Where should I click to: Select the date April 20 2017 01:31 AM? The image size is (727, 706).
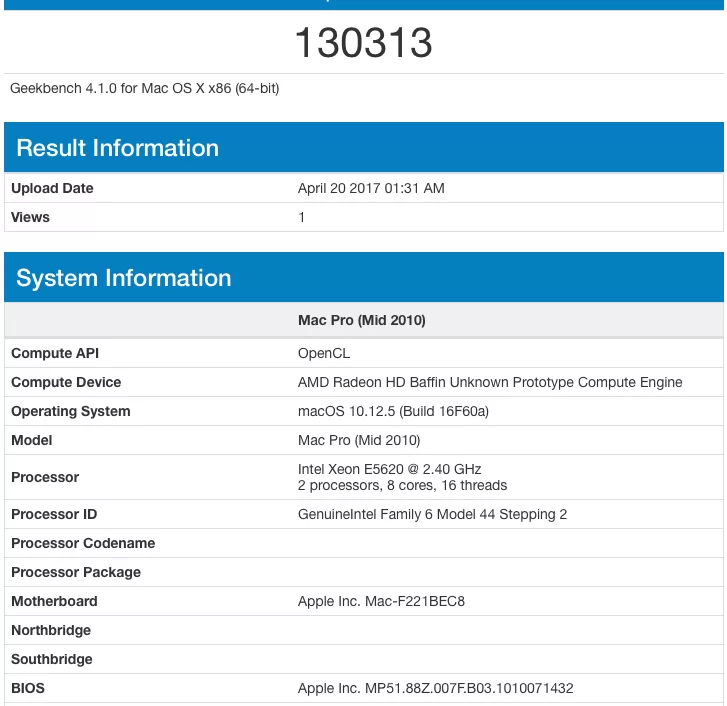tap(371, 188)
